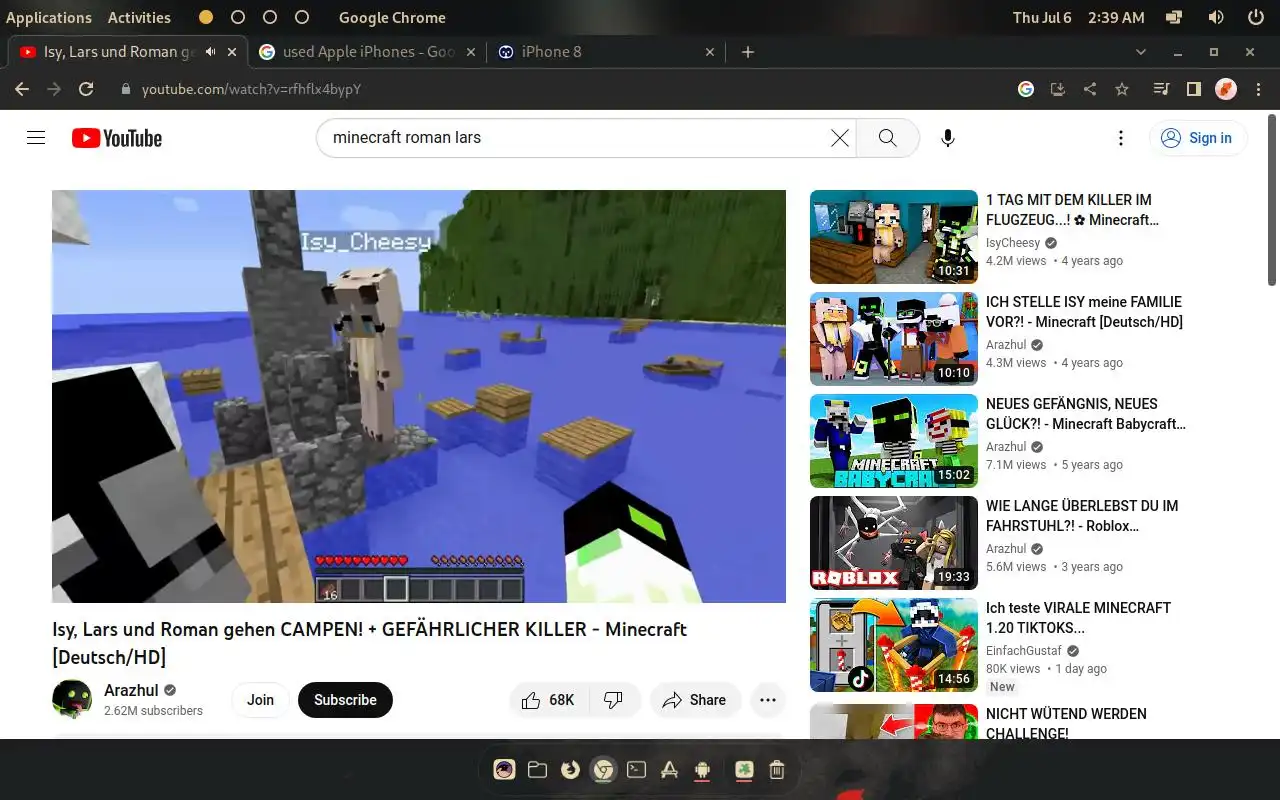This screenshot has width=1280, height=800.
Task: Switch to the fourth workspace dot
Action: (x=302, y=17)
